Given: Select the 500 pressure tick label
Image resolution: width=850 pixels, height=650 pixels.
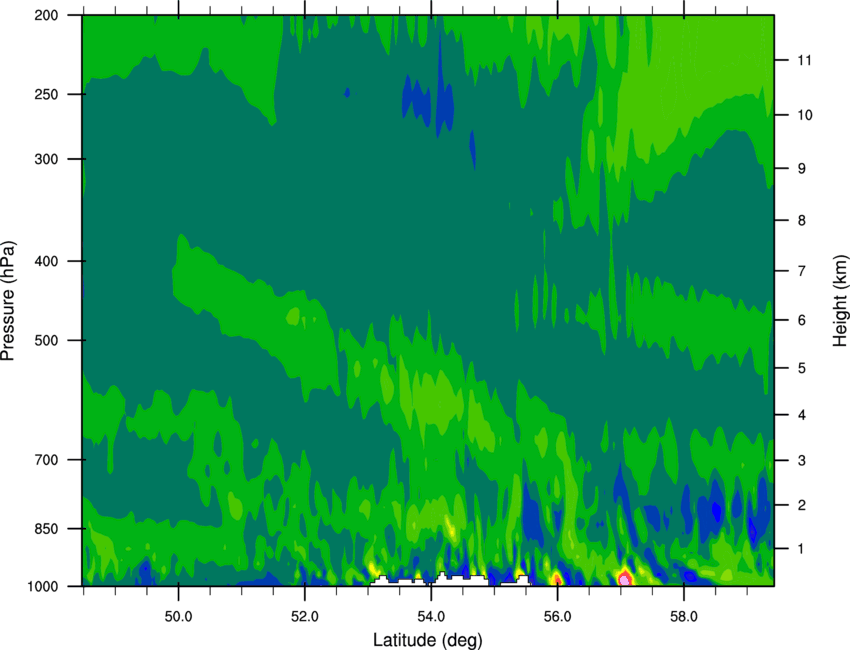Looking at the screenshot, I should click(x=46, y=340).
